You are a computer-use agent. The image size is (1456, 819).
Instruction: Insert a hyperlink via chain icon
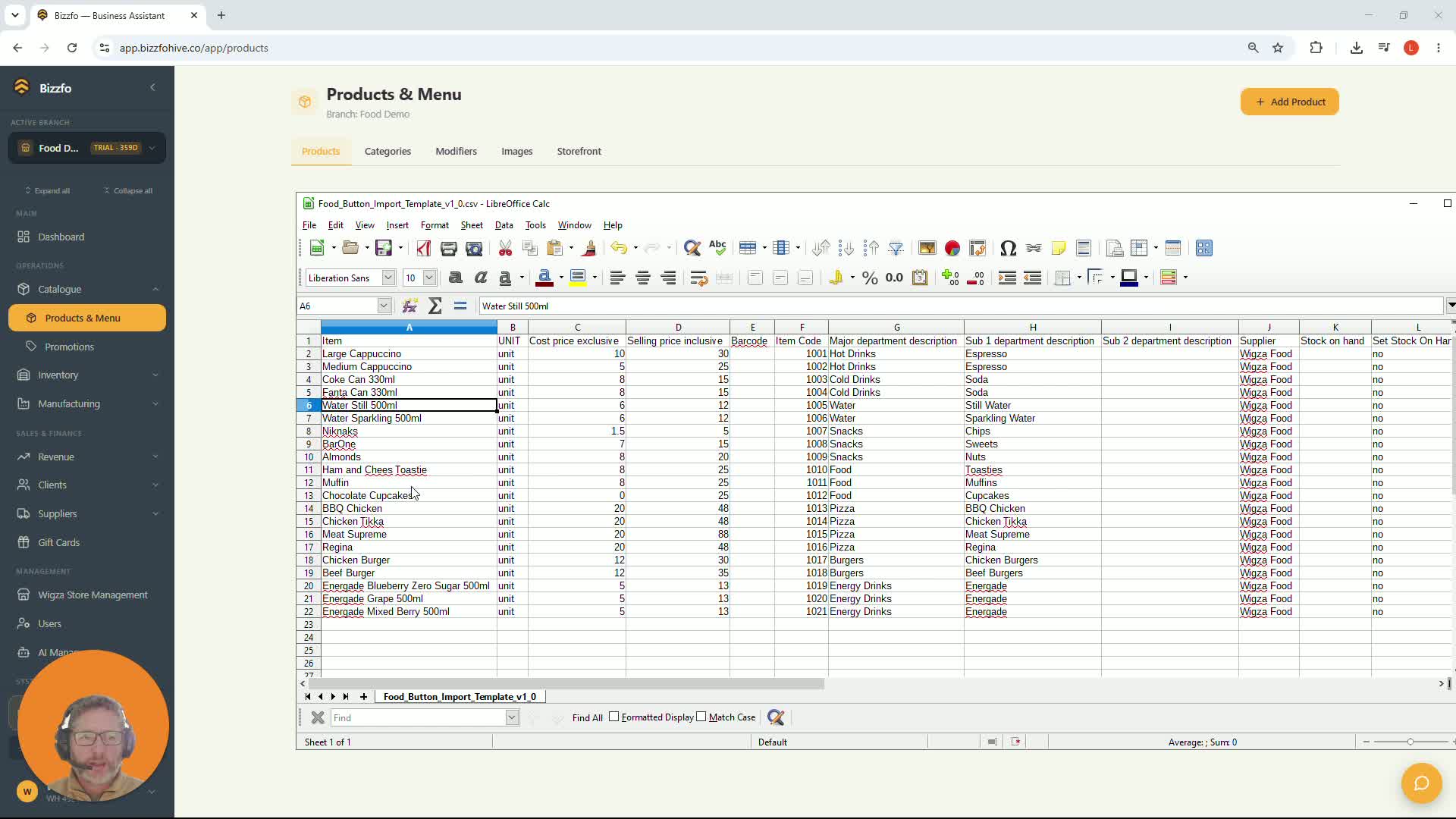click(x=1033, y=248)
